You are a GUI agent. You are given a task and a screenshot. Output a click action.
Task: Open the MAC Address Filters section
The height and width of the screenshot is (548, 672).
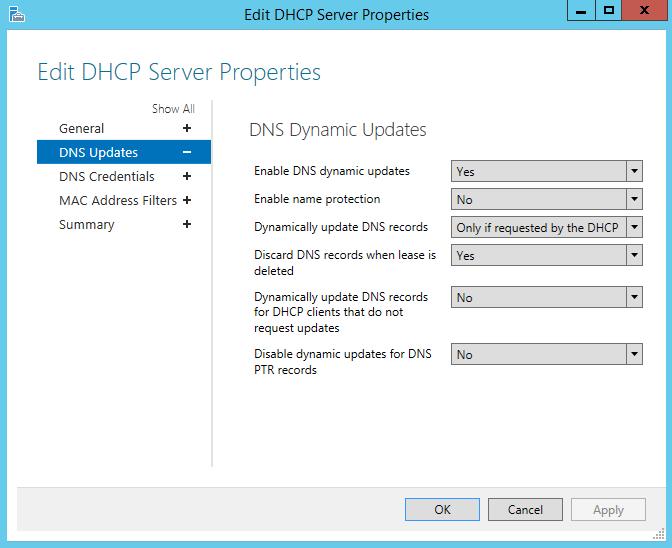(x=118, y=200)
